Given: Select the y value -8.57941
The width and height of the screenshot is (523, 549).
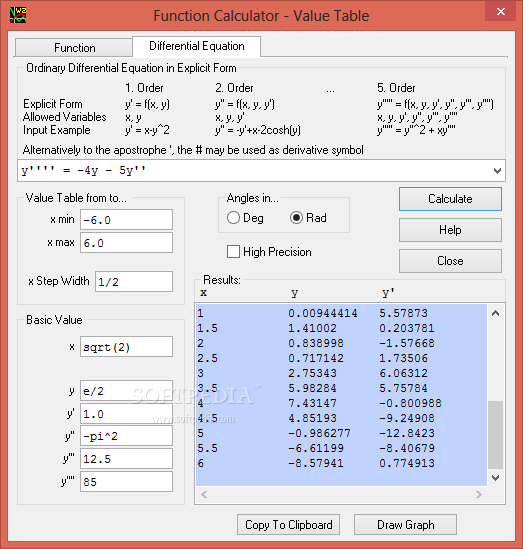Looking at the screenshot, I should pos(316,463).
